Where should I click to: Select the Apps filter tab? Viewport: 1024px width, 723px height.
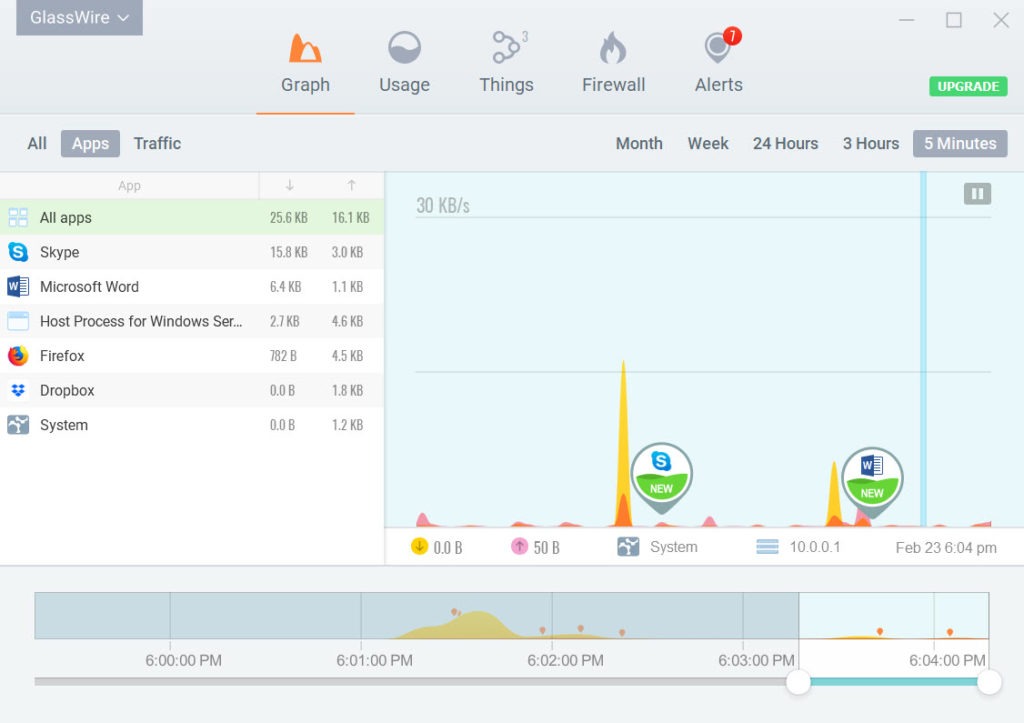coord(90,144)
